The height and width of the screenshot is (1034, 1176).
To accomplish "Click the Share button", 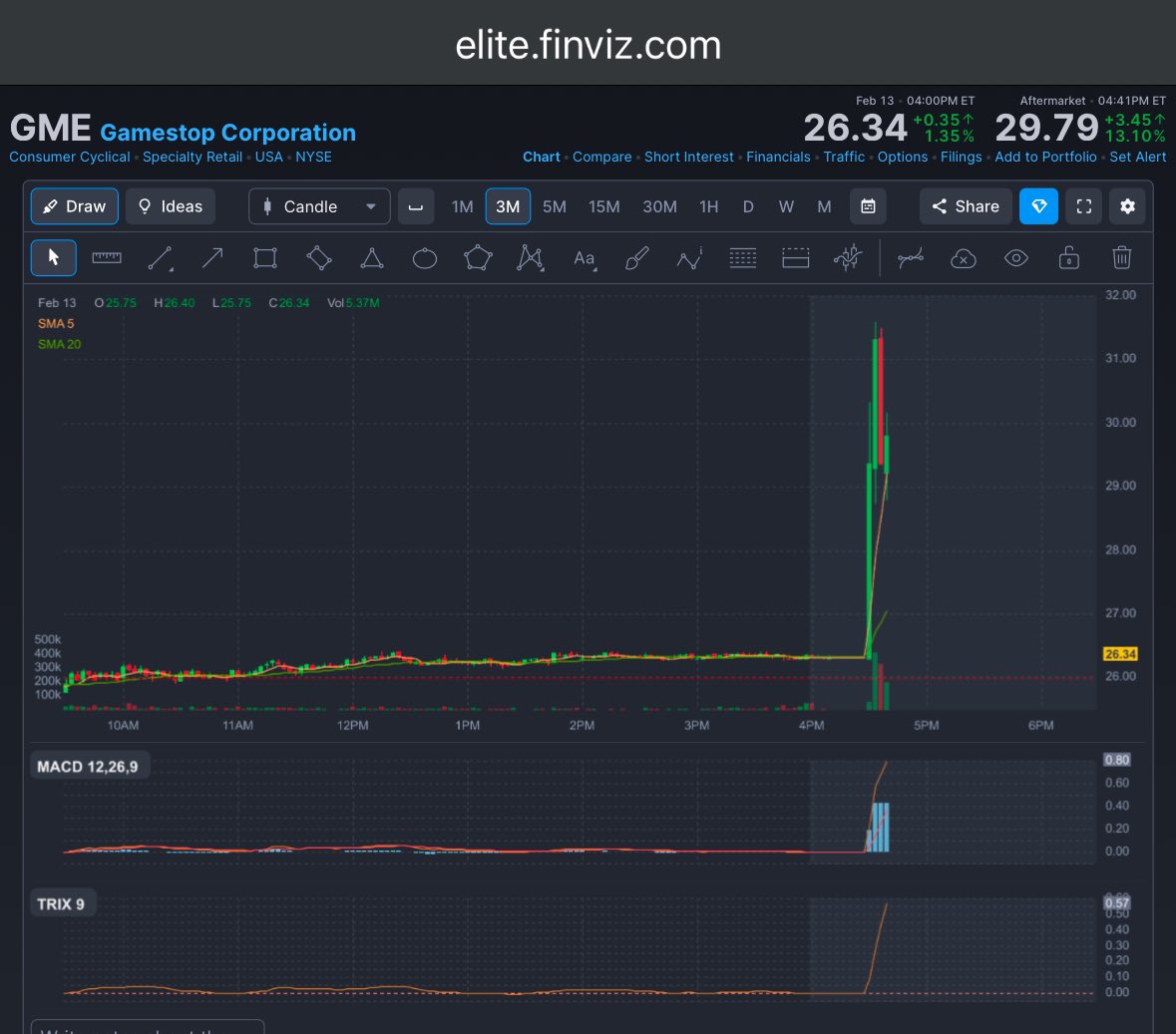I will pyautogui.click(x=966, y=206).
